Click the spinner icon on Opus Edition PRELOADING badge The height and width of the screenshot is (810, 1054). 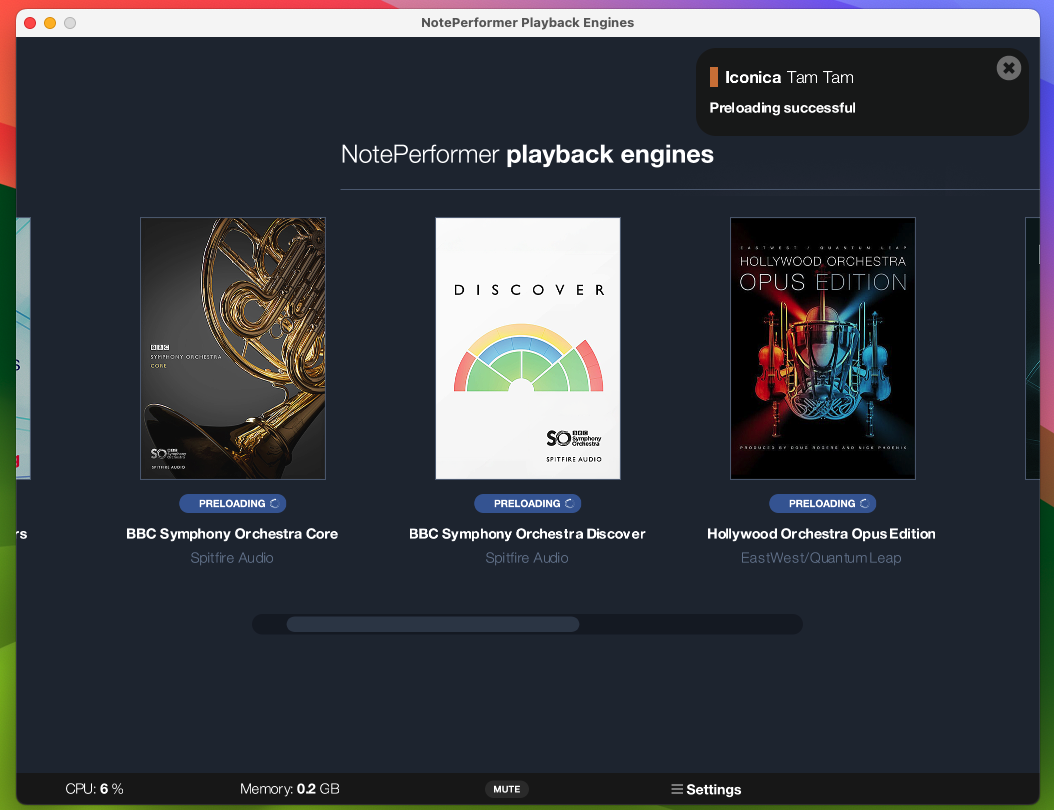point(864,503)
